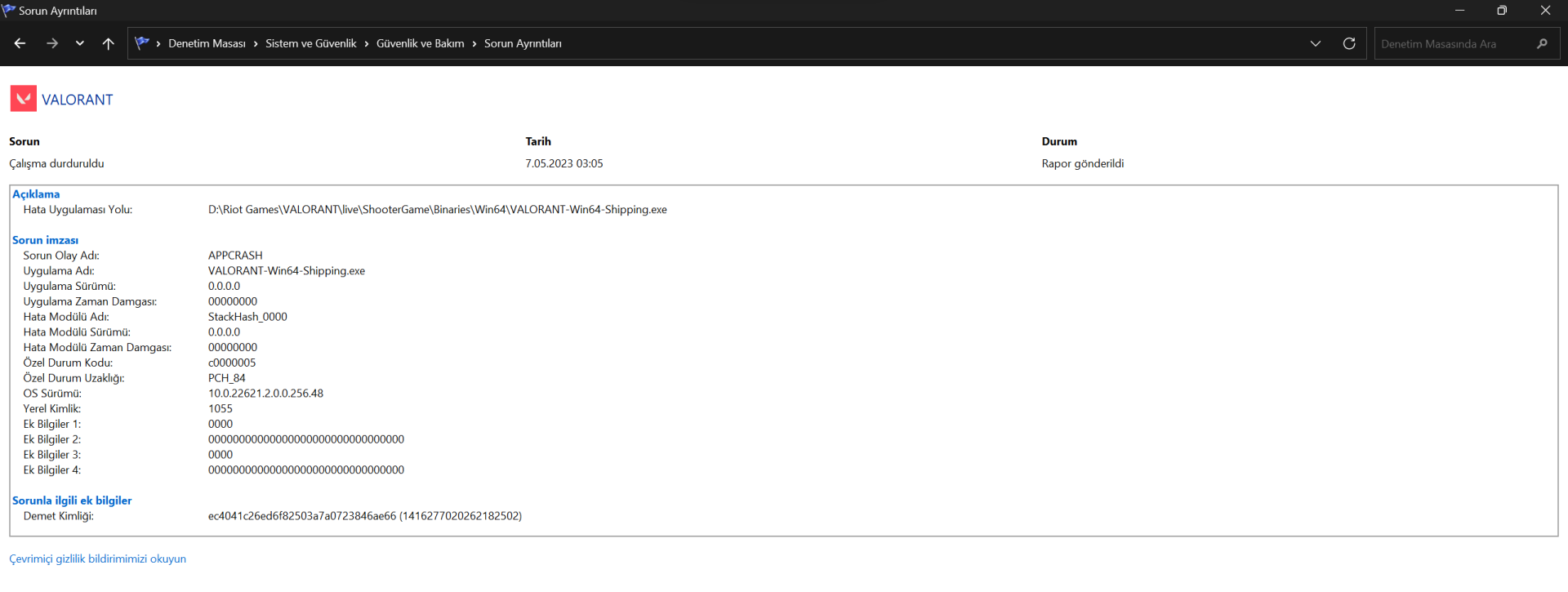
Task: Click the Demet Kimliği label
Action: (59, 516)
